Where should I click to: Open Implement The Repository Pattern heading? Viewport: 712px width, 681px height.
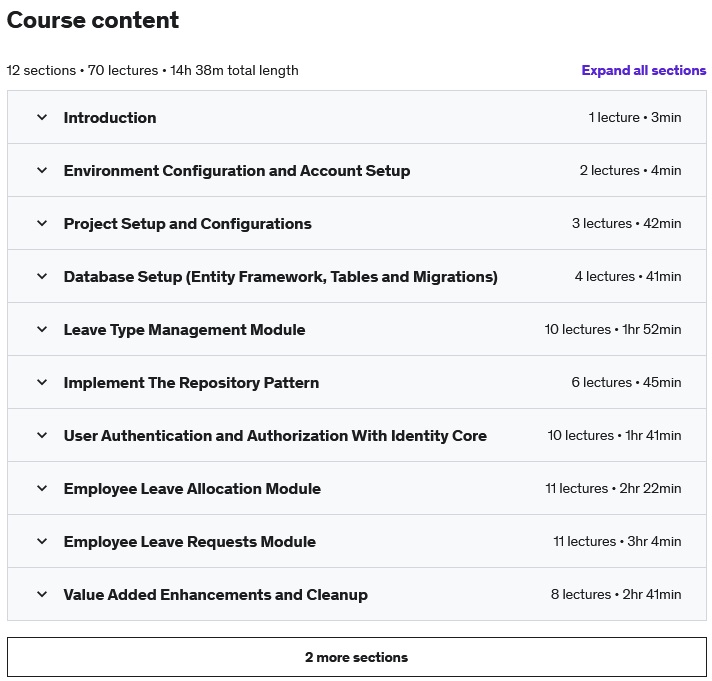191,383
